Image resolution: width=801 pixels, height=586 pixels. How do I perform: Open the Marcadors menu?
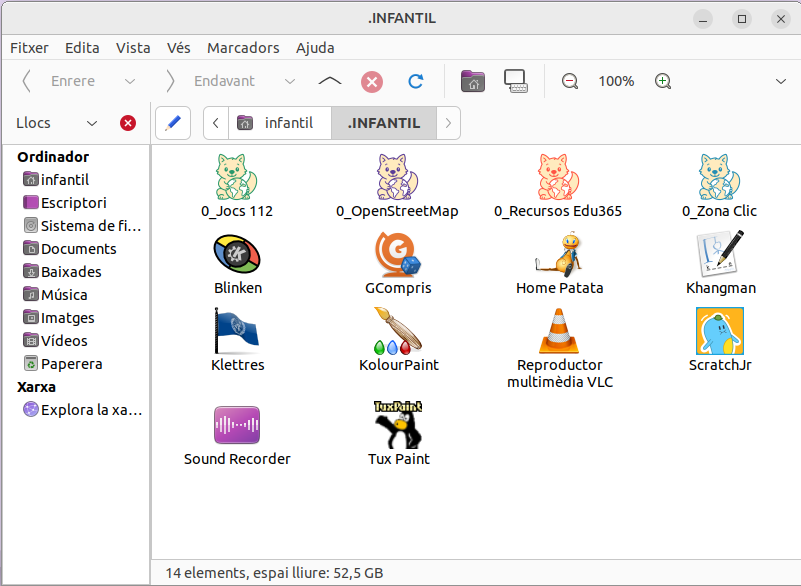(243, 47)
